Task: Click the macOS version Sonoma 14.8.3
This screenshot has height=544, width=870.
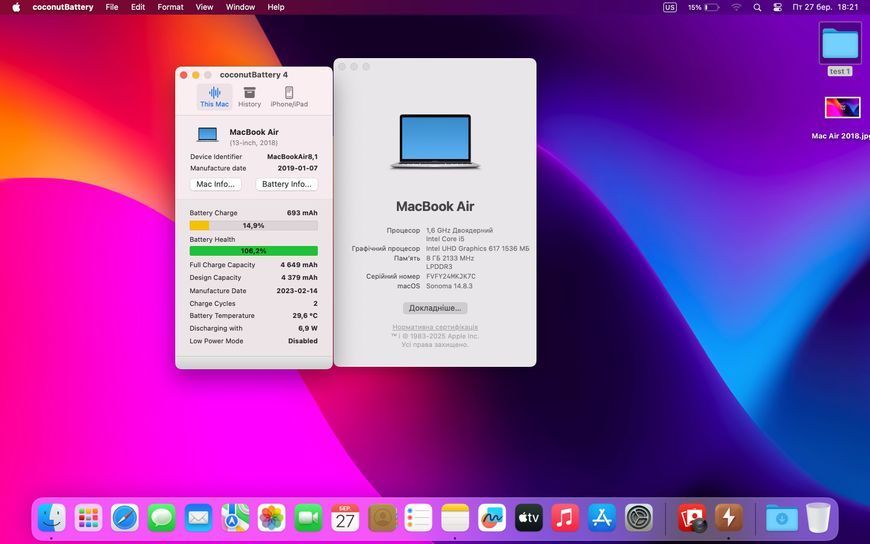Action: click(449, 286)
